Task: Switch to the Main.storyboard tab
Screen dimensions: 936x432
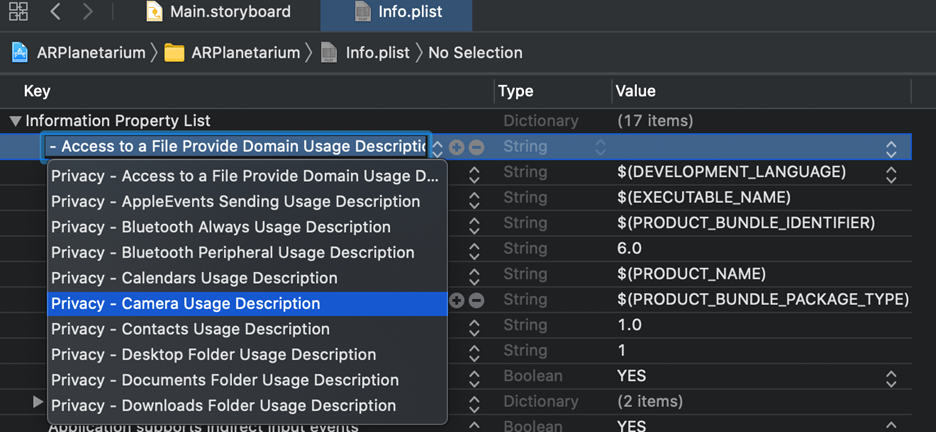Action: coord(218,12)
